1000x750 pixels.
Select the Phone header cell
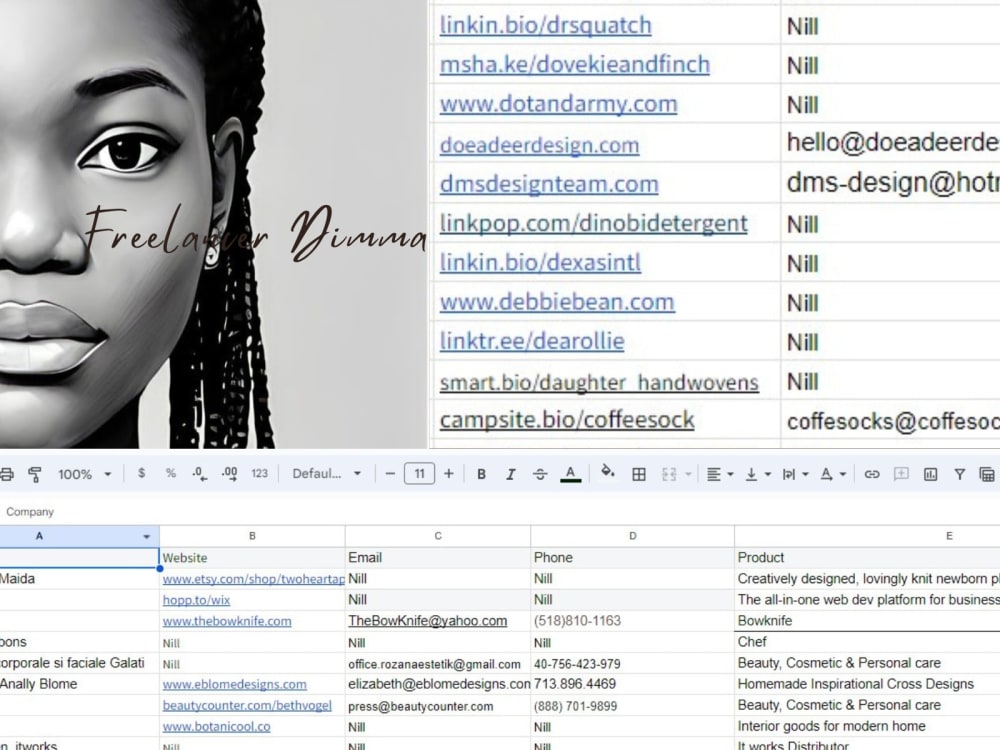(x=633, y=557)
